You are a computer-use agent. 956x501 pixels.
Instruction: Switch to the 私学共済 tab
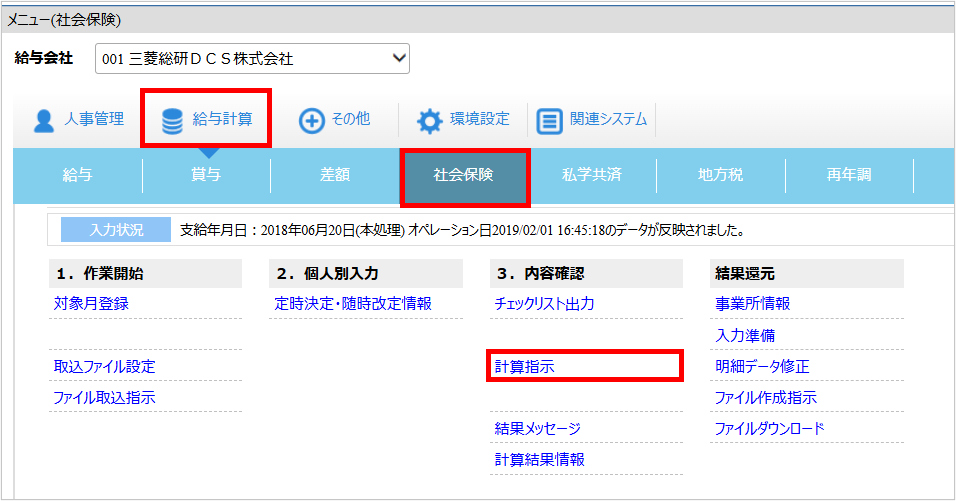point(592,175)
